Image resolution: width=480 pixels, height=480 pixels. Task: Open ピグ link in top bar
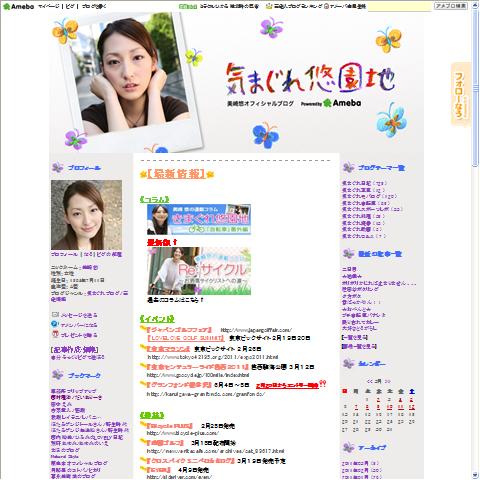tap(70, 6)
